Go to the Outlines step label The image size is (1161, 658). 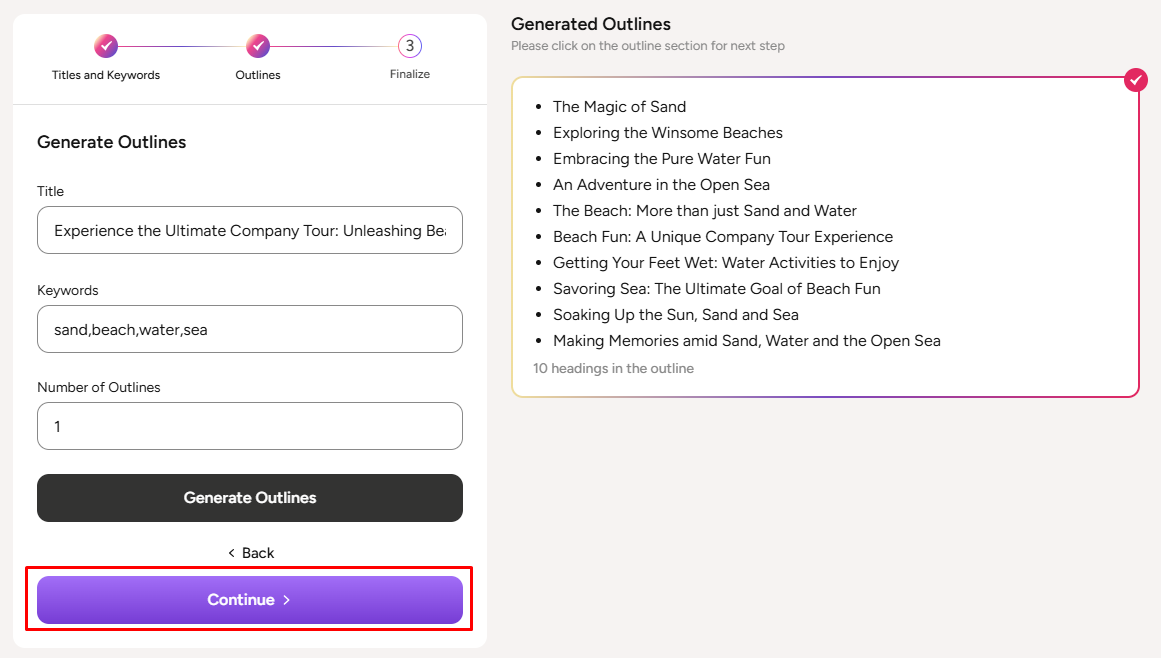coord(258,75)
